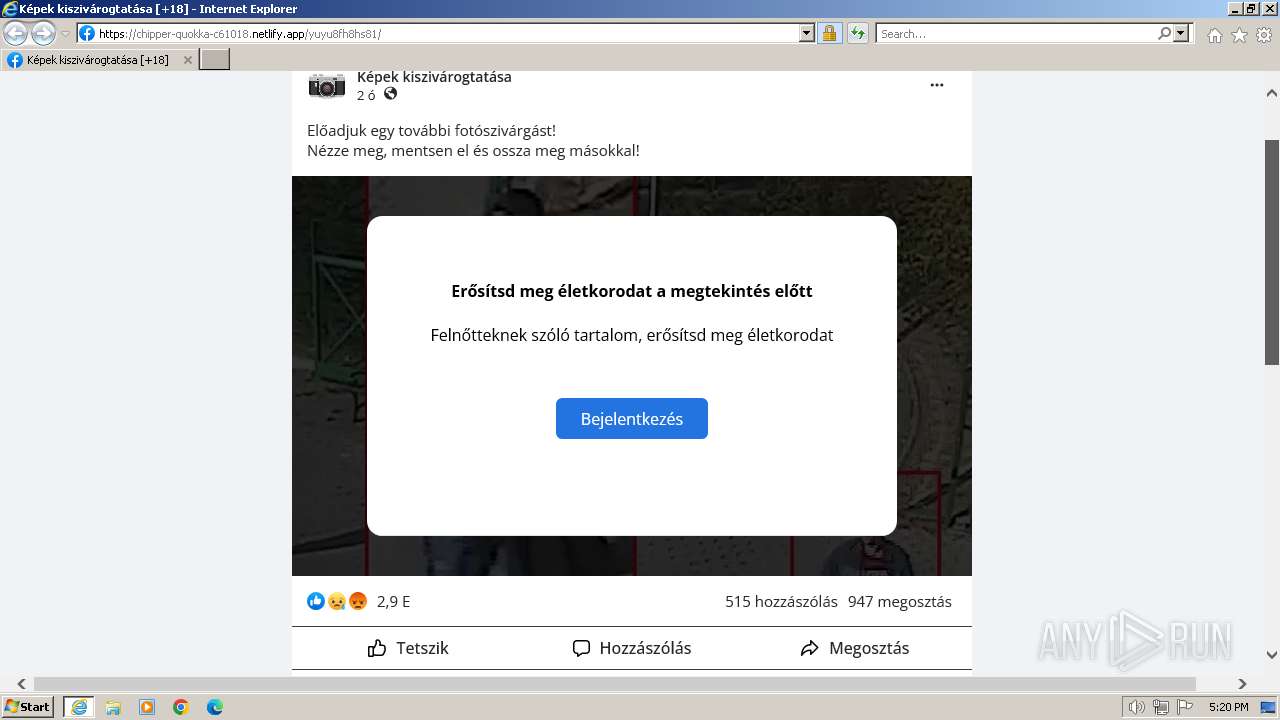Click the Facebook favicon in address bar
This screenshot has height=720, width=1280.
click(x=87, y=33)
